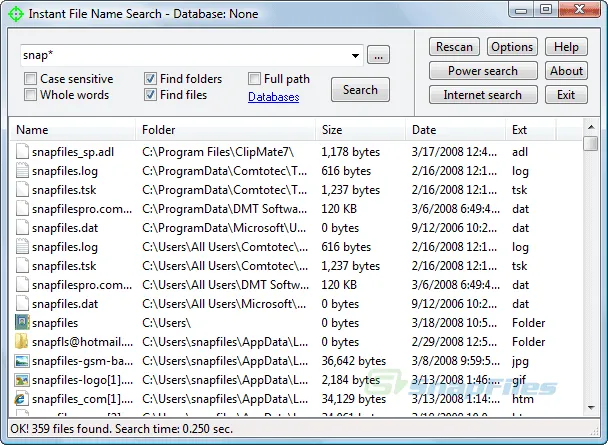Screen dimensions: 608x445
Task: Click the C:\Program Files\ClipMate7\ folder cell
Action: (218, 152)
